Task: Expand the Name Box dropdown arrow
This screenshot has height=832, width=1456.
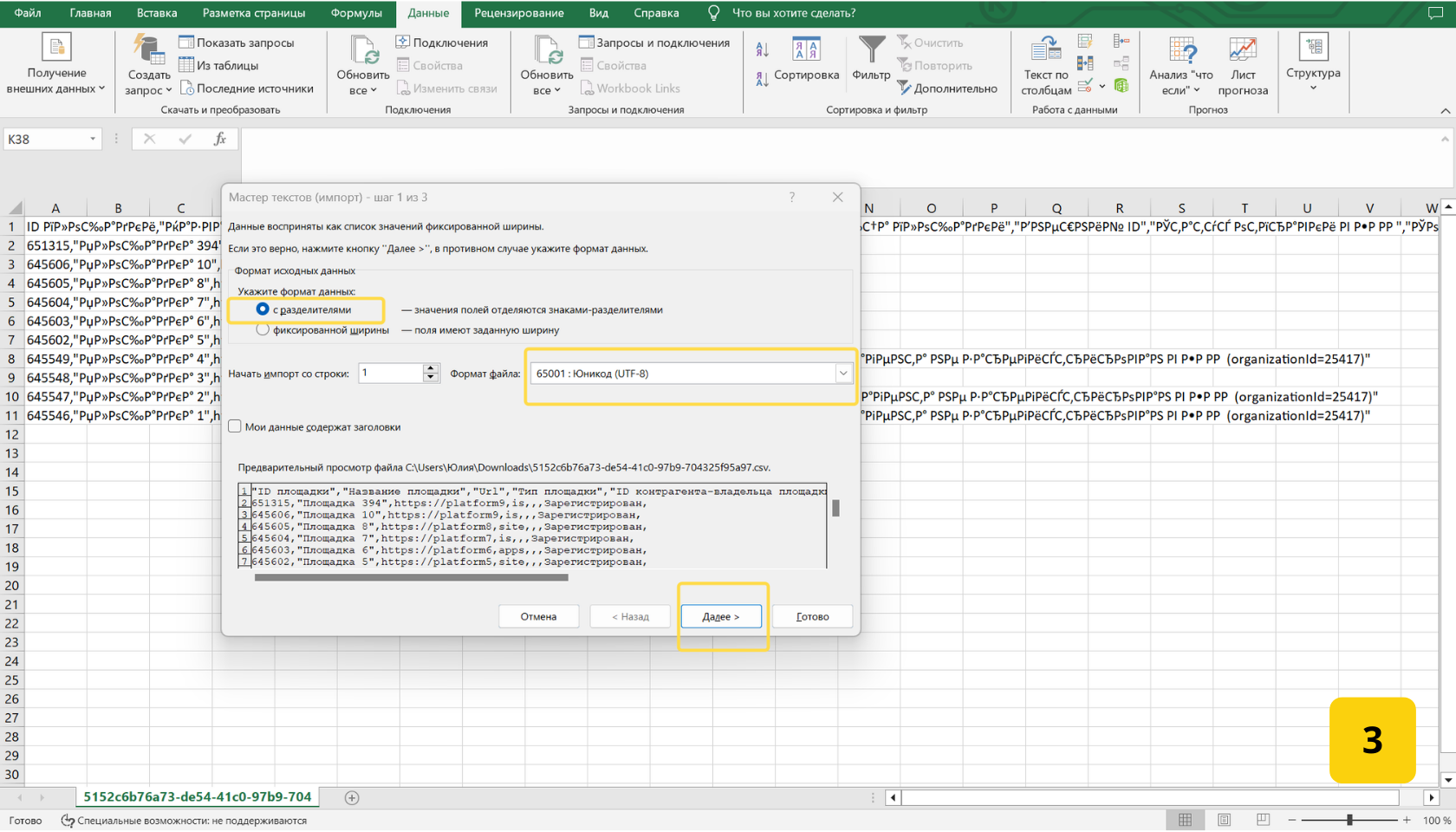Action: point(93,139)
